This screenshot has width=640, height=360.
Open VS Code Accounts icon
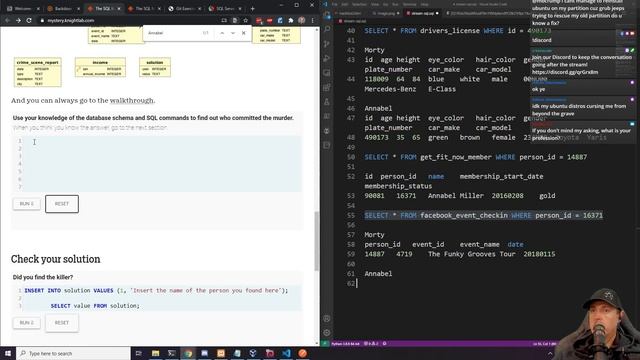point(327,319)
